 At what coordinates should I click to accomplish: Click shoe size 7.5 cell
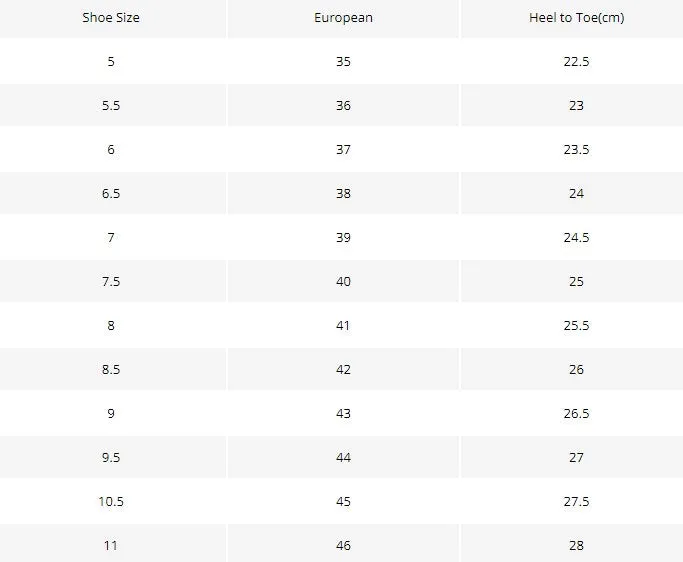tap(111, 281)
